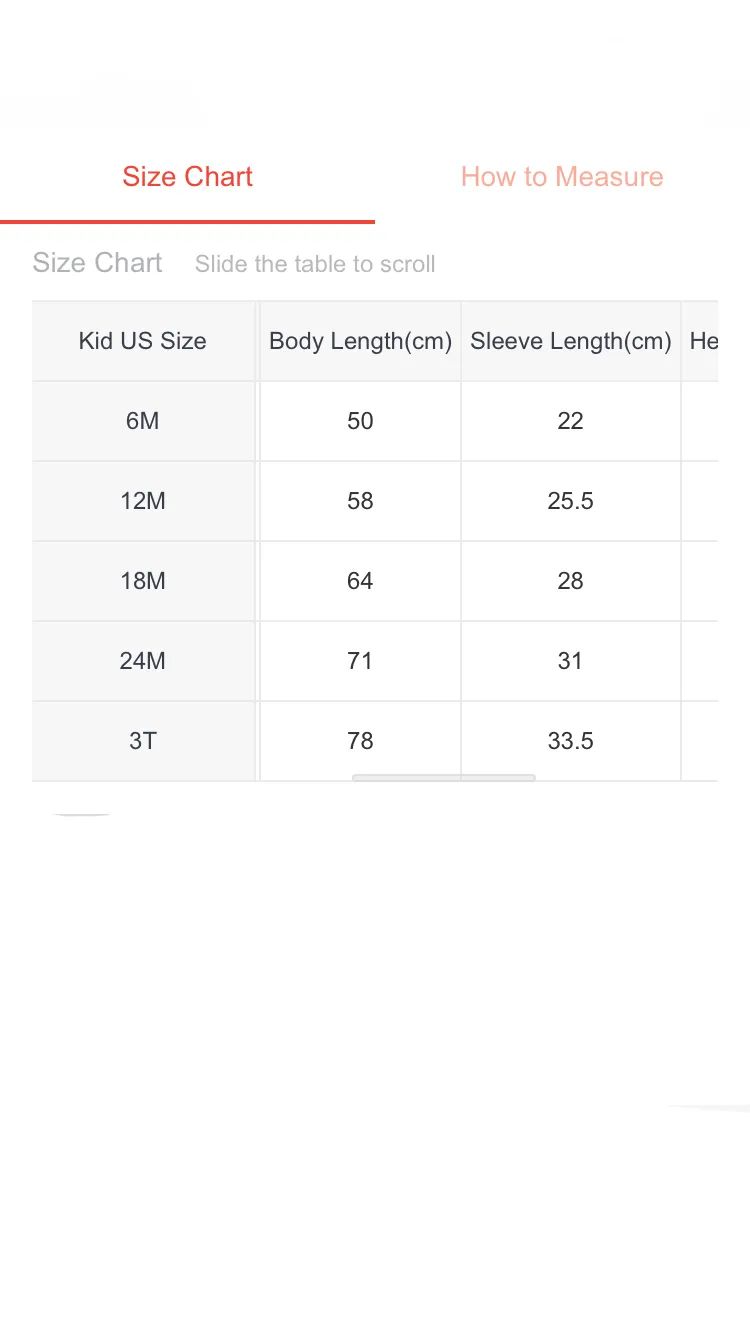Click body length value 71
750x1334 pixels.
360,661
